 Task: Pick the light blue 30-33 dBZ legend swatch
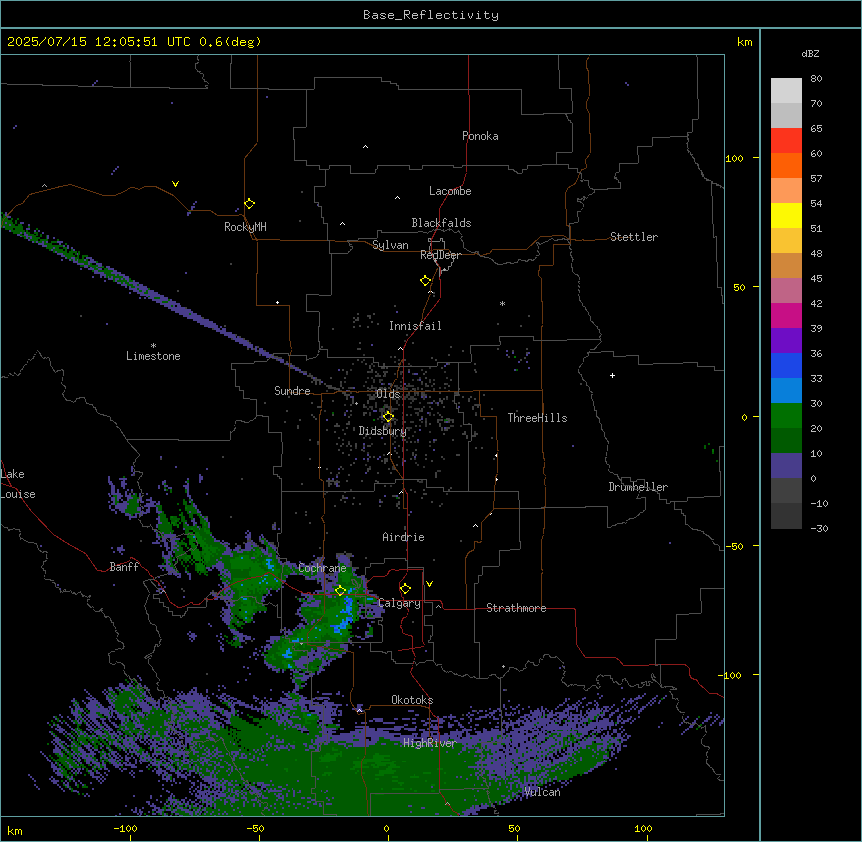(x=786, y=391)
